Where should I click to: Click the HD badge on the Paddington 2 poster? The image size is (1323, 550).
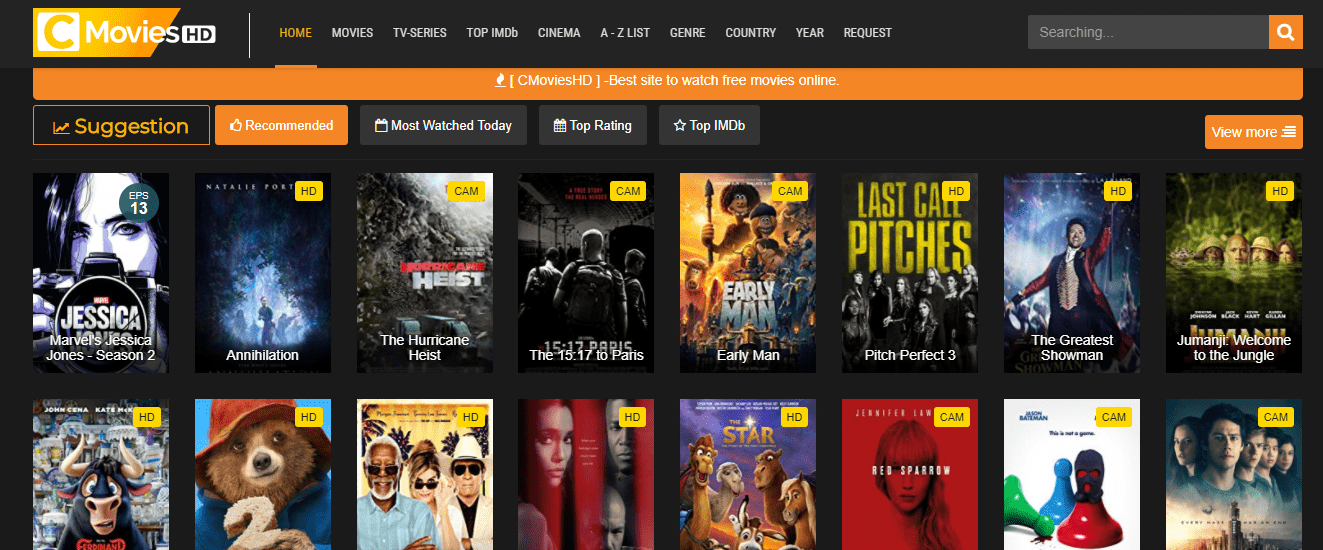click(x=309, y=417)
